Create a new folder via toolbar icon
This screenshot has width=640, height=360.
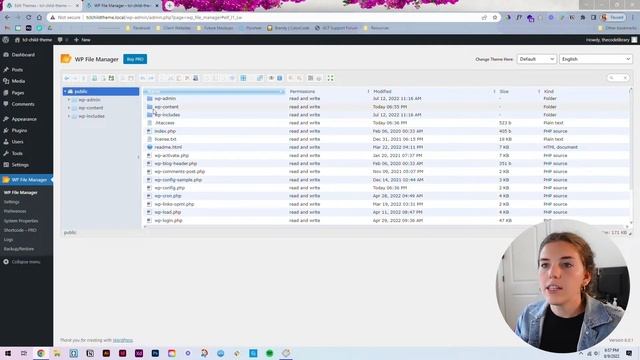click(94, 78)
